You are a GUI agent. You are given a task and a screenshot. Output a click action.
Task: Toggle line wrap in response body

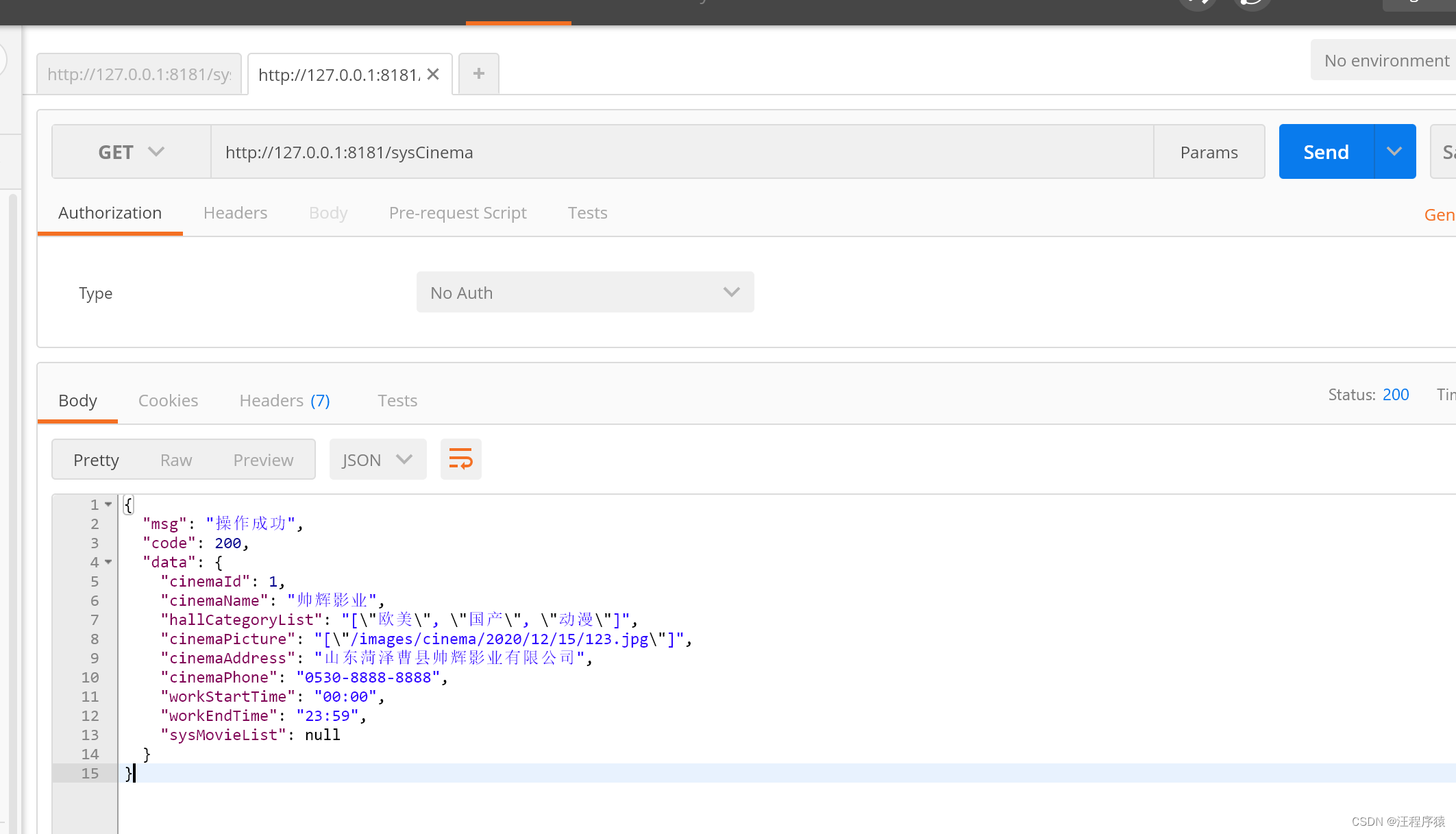coord(460,459)
